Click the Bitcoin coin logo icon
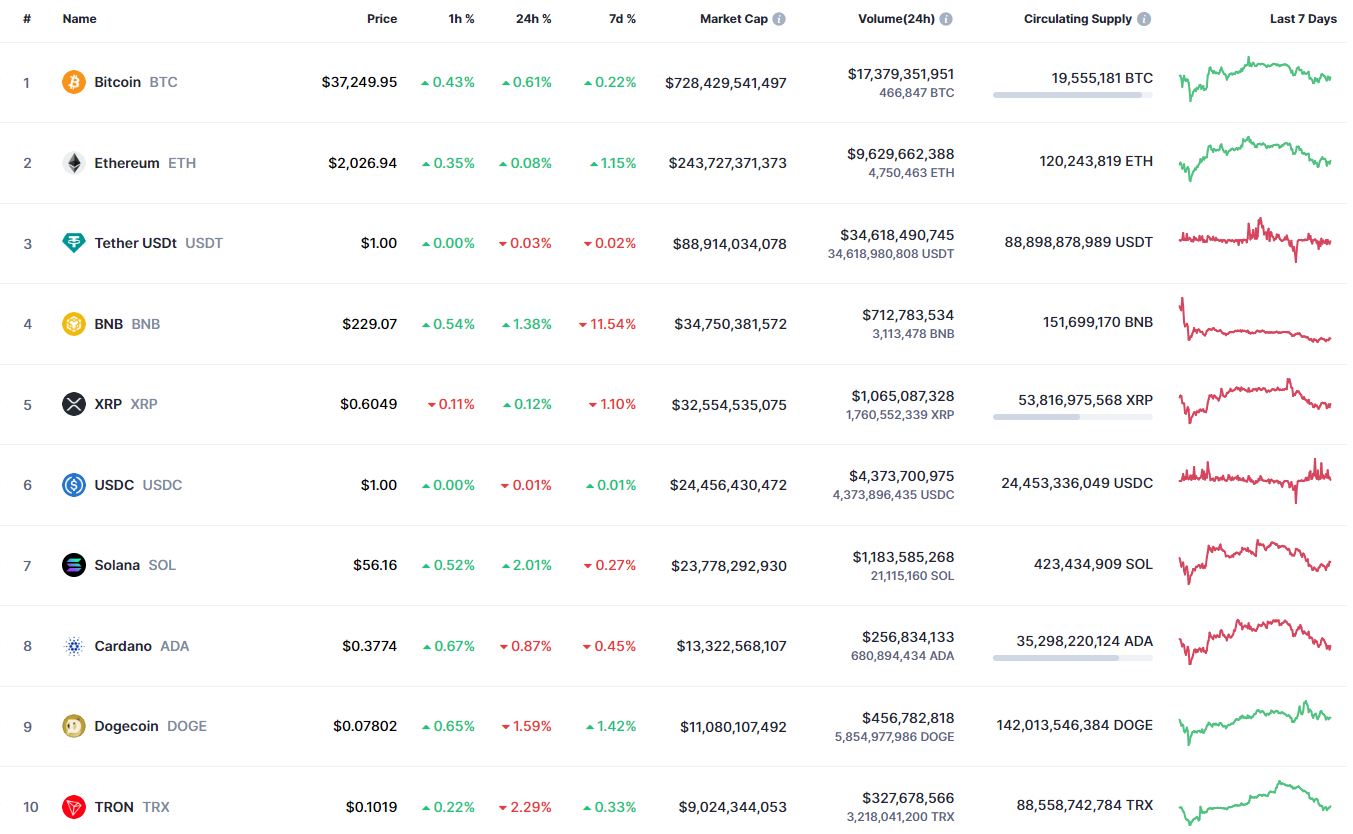Screen dimensions: 1353x834 74,82
